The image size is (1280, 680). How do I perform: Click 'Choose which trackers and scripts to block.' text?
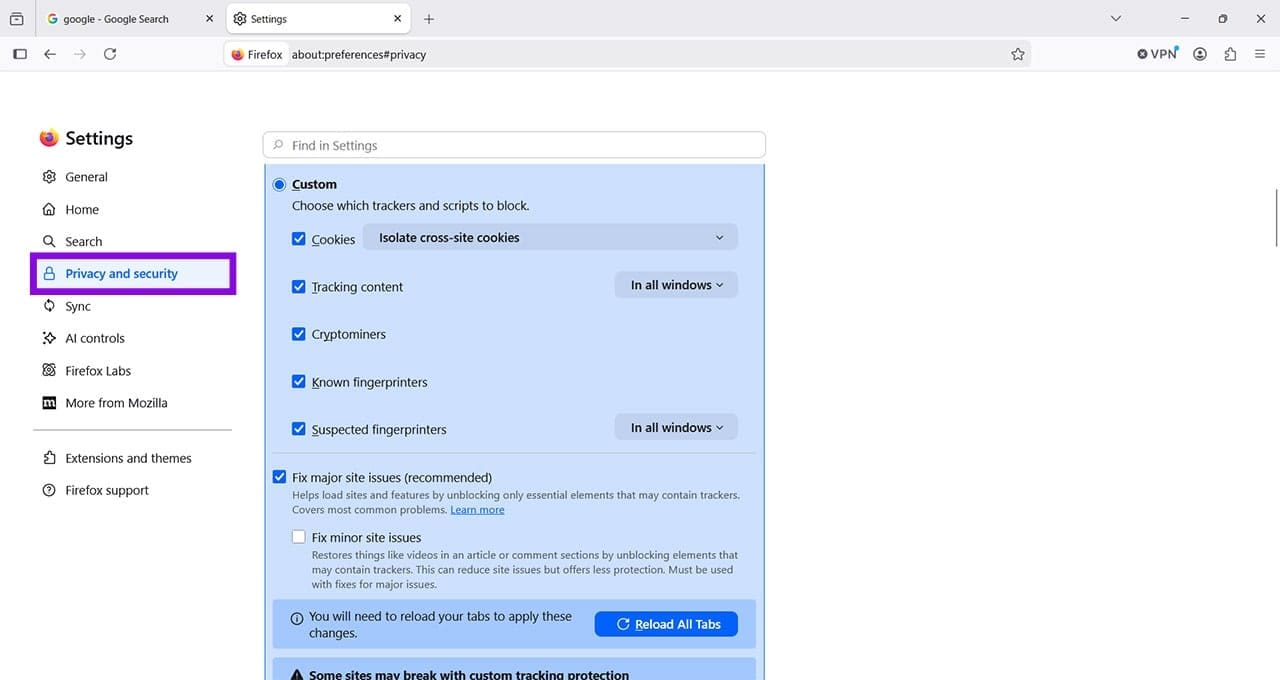411,206
